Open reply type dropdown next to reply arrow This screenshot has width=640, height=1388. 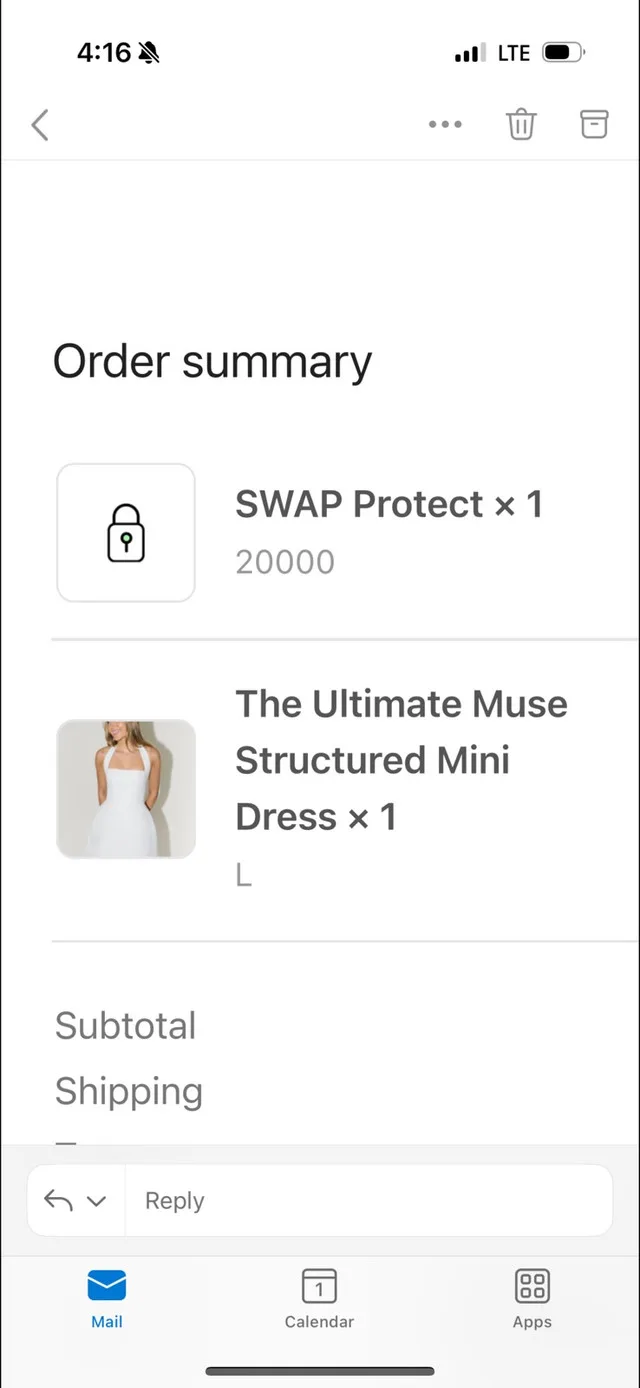(x=97, y=1200)
